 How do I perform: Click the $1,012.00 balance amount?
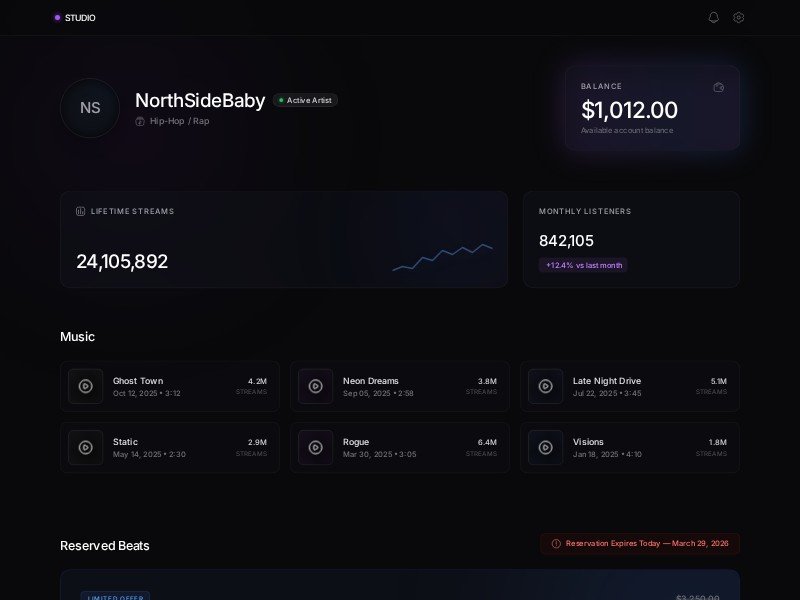click(629, 110)
